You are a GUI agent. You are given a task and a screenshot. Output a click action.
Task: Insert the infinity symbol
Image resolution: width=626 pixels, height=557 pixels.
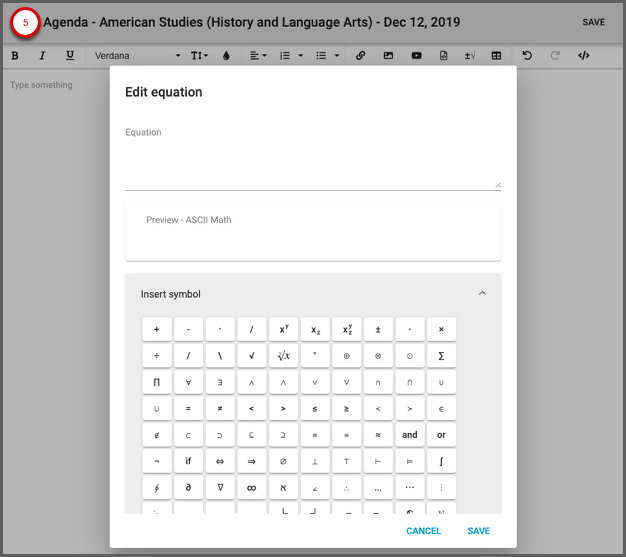tap(251, 487)
